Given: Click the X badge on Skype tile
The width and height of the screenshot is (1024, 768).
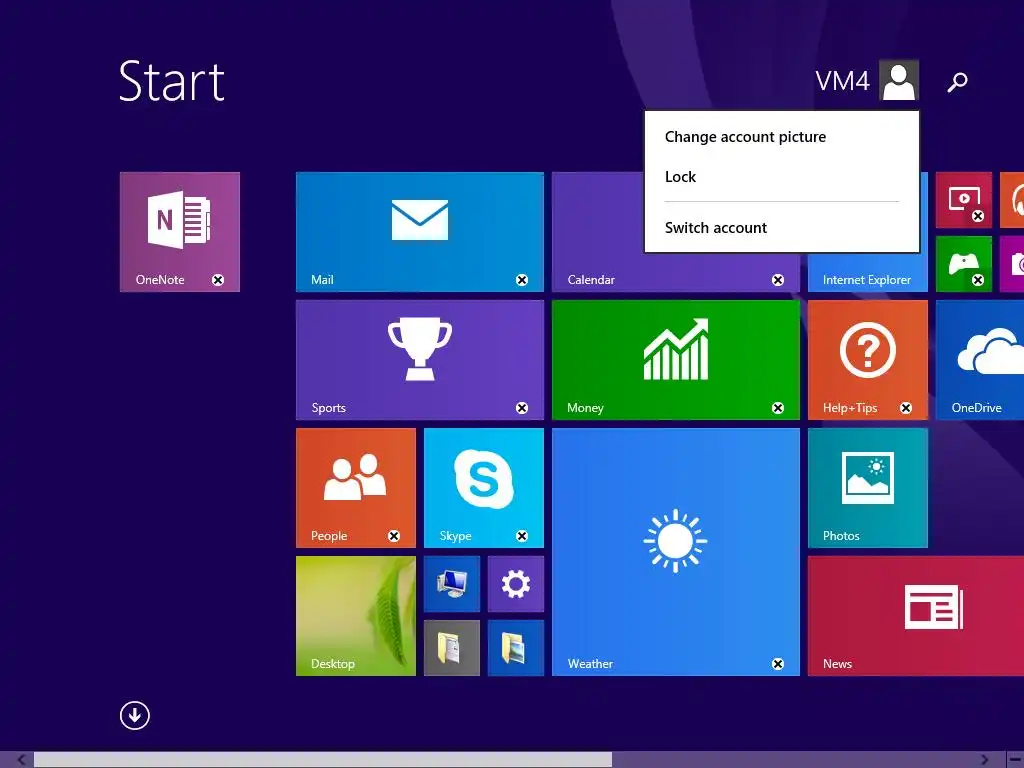Looking at the screenshot, I should click(522, 536).
